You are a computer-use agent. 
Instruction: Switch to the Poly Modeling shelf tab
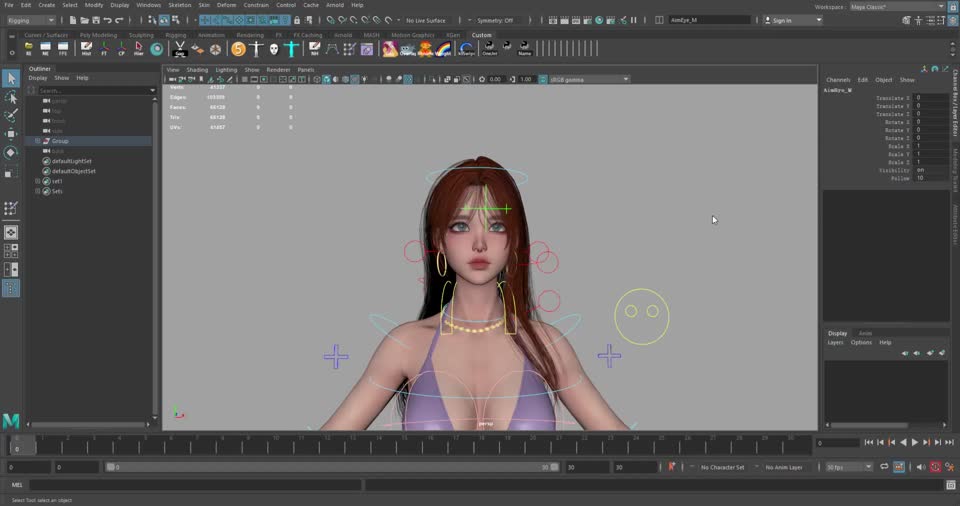click(x=98, y=35)
